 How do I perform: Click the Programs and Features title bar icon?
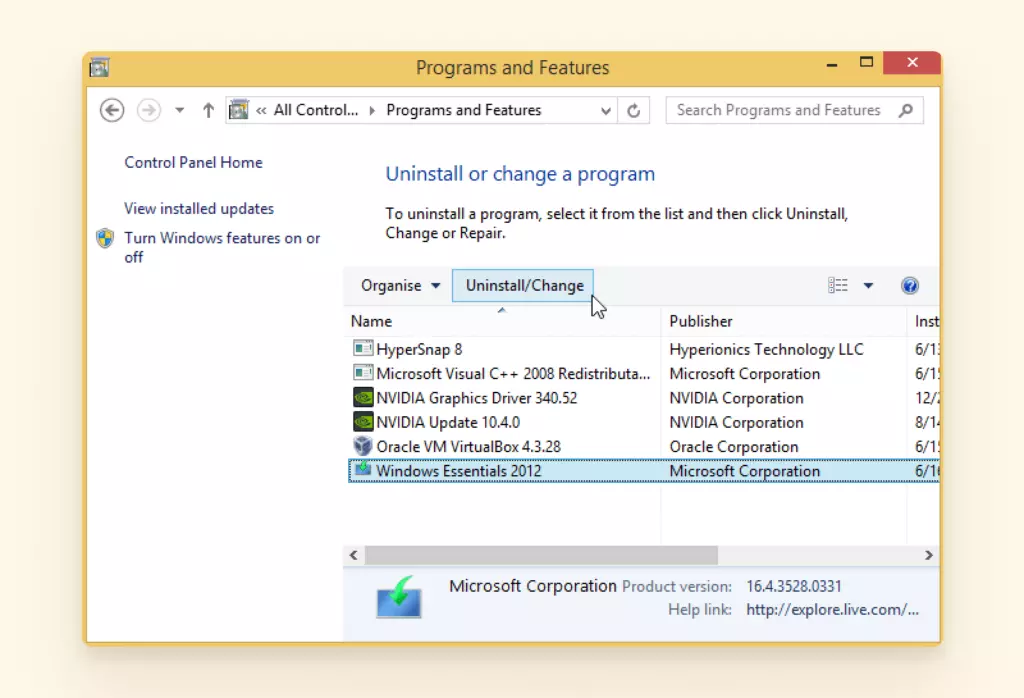pos(99,67)
